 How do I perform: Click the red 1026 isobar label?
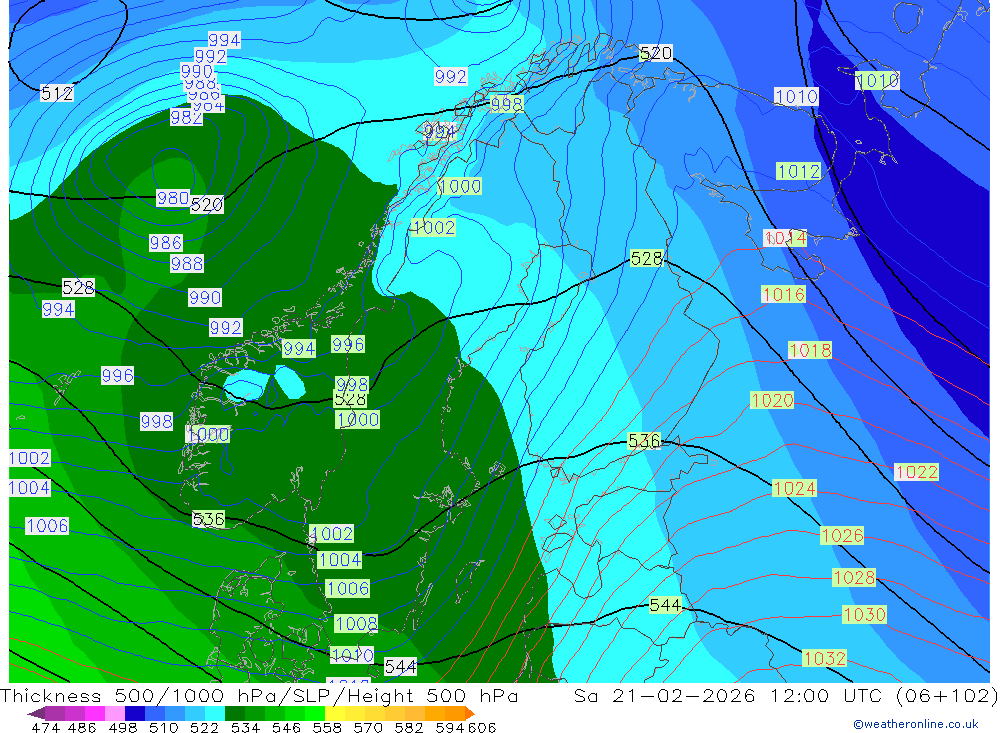pyautogui.click(x=842, y=535)
